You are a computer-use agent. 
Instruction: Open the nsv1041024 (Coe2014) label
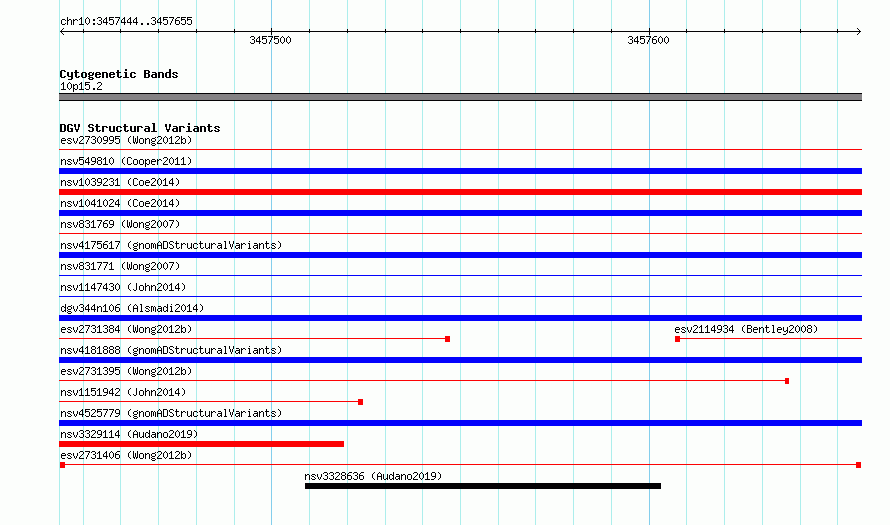[x=120, y=203]
